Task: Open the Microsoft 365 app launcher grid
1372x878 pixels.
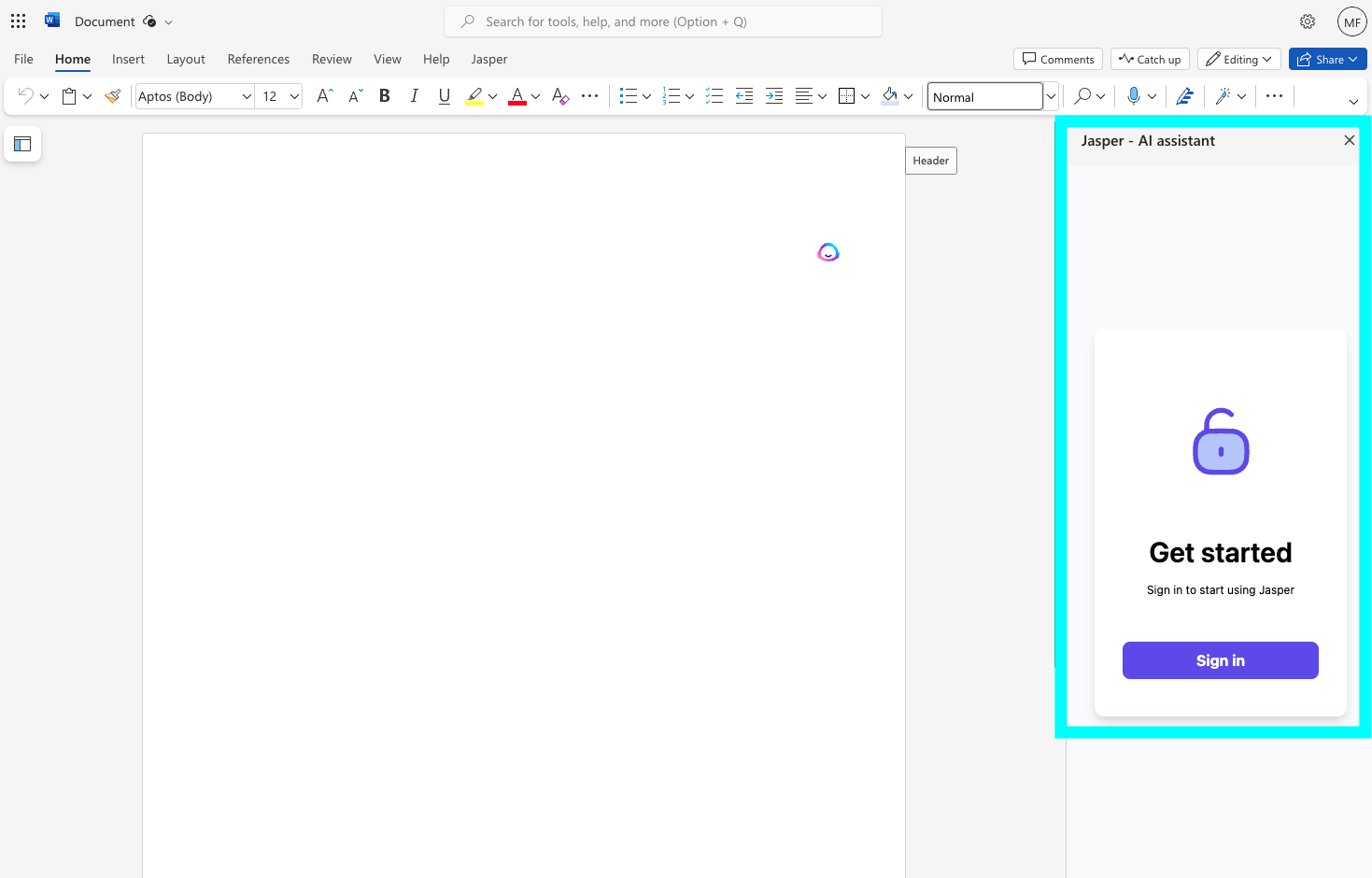Action: pos(18,21)
